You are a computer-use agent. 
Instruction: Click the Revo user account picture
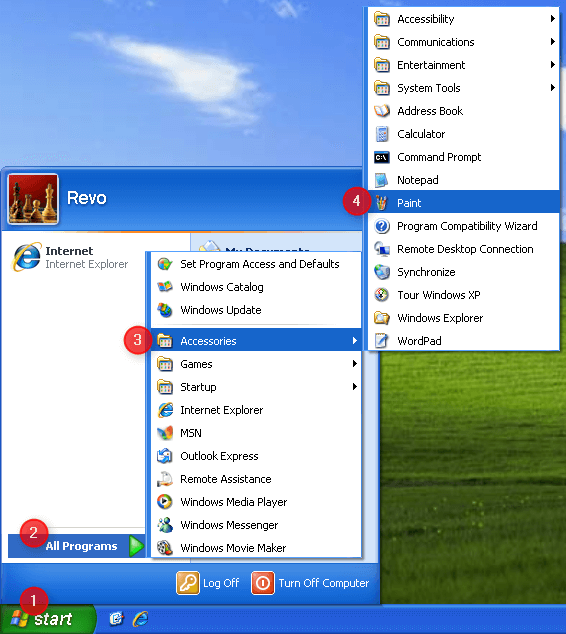pos(33,199)
